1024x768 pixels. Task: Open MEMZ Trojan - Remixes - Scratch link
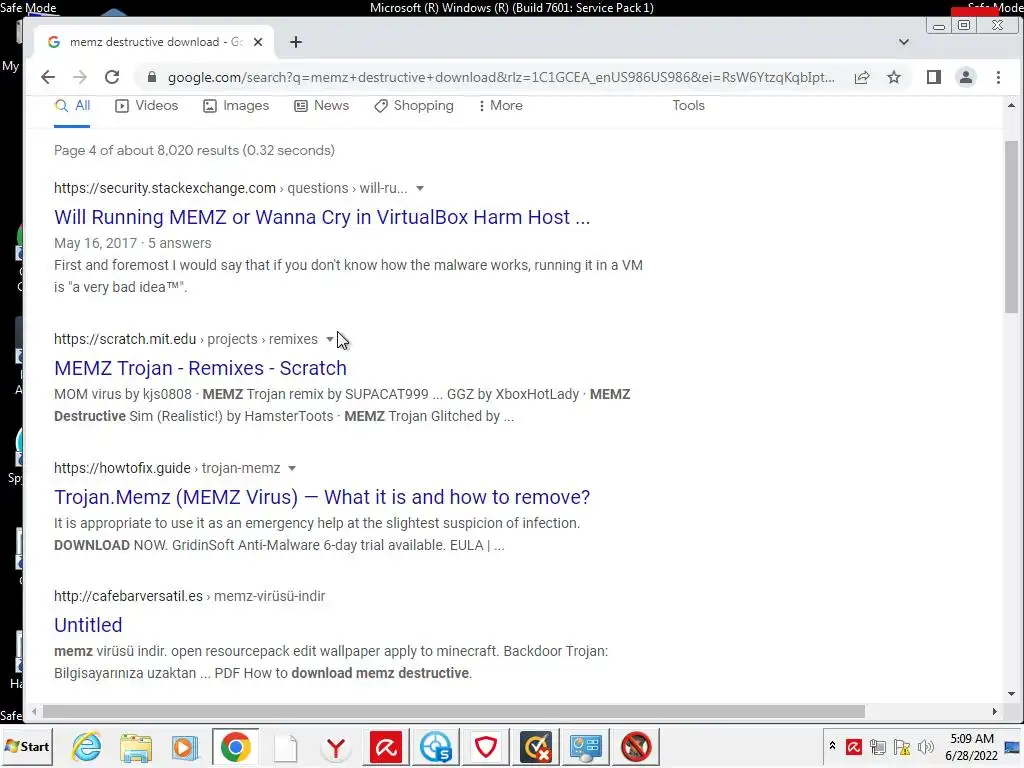[x=200, y=368]
